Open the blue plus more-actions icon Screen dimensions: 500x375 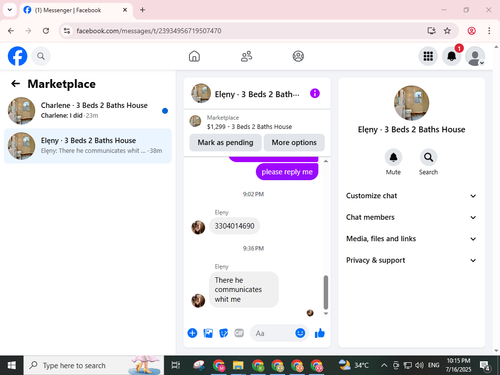pyautogui.click(x=192, y=333)
